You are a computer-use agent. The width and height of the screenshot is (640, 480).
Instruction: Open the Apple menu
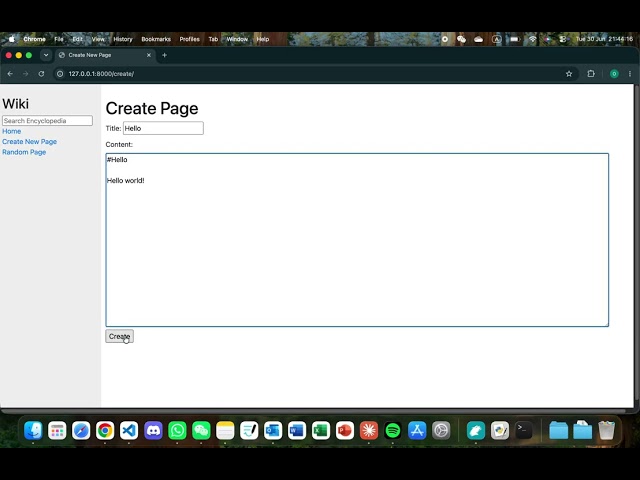(x=11, y=39)
